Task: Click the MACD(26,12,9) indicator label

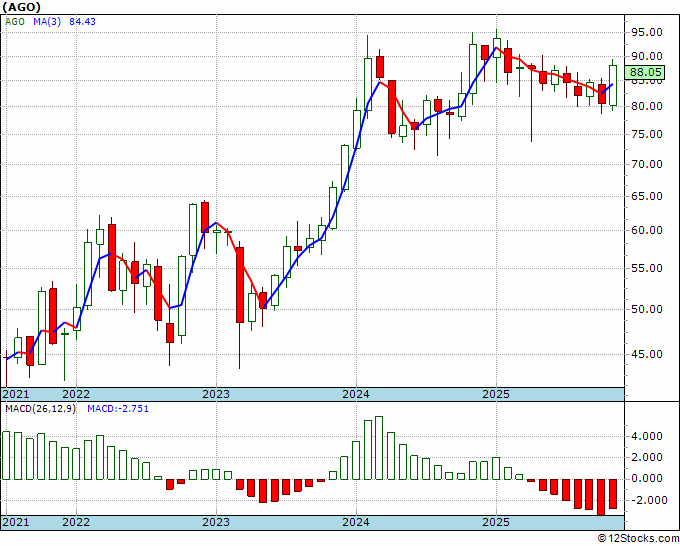Action: click(x=40, y=409)
